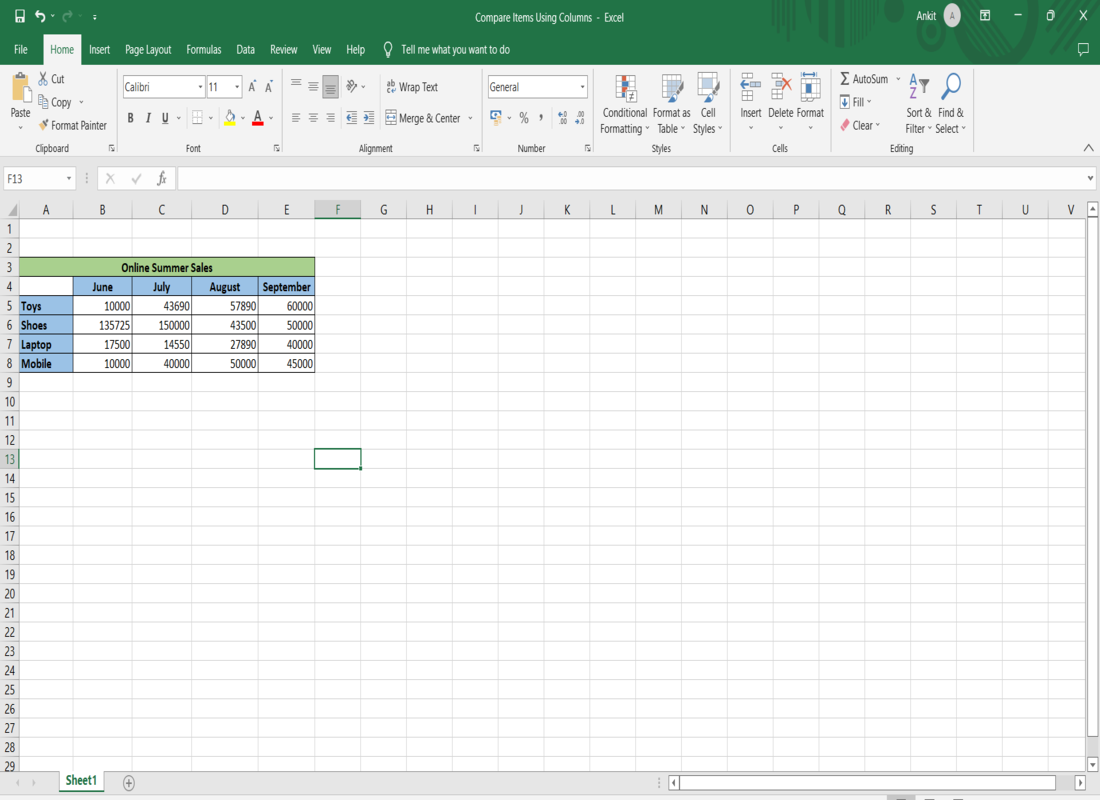Screen dimensions: 1100x800
Task: Open the Page Layout tab
Action: (147, 49)
